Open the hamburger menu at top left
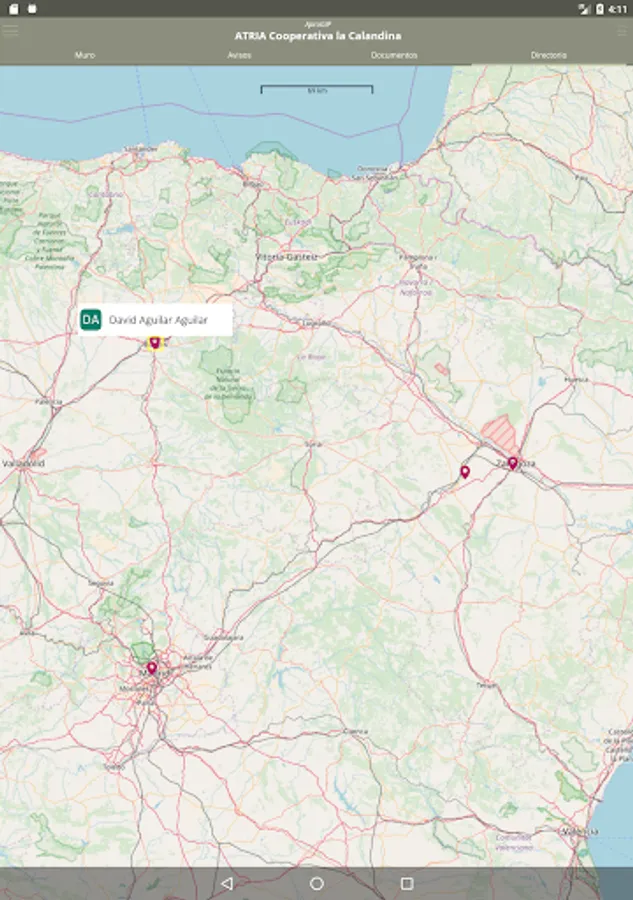The image size is (633, 900). (10, 31)
